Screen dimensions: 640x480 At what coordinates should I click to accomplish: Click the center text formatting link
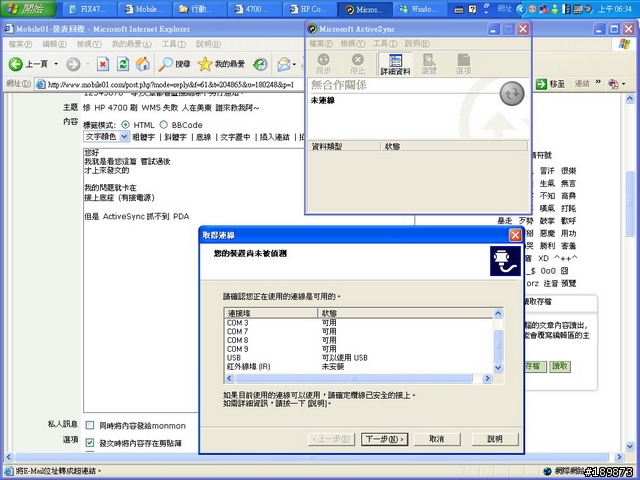click(x=235, y=137)
